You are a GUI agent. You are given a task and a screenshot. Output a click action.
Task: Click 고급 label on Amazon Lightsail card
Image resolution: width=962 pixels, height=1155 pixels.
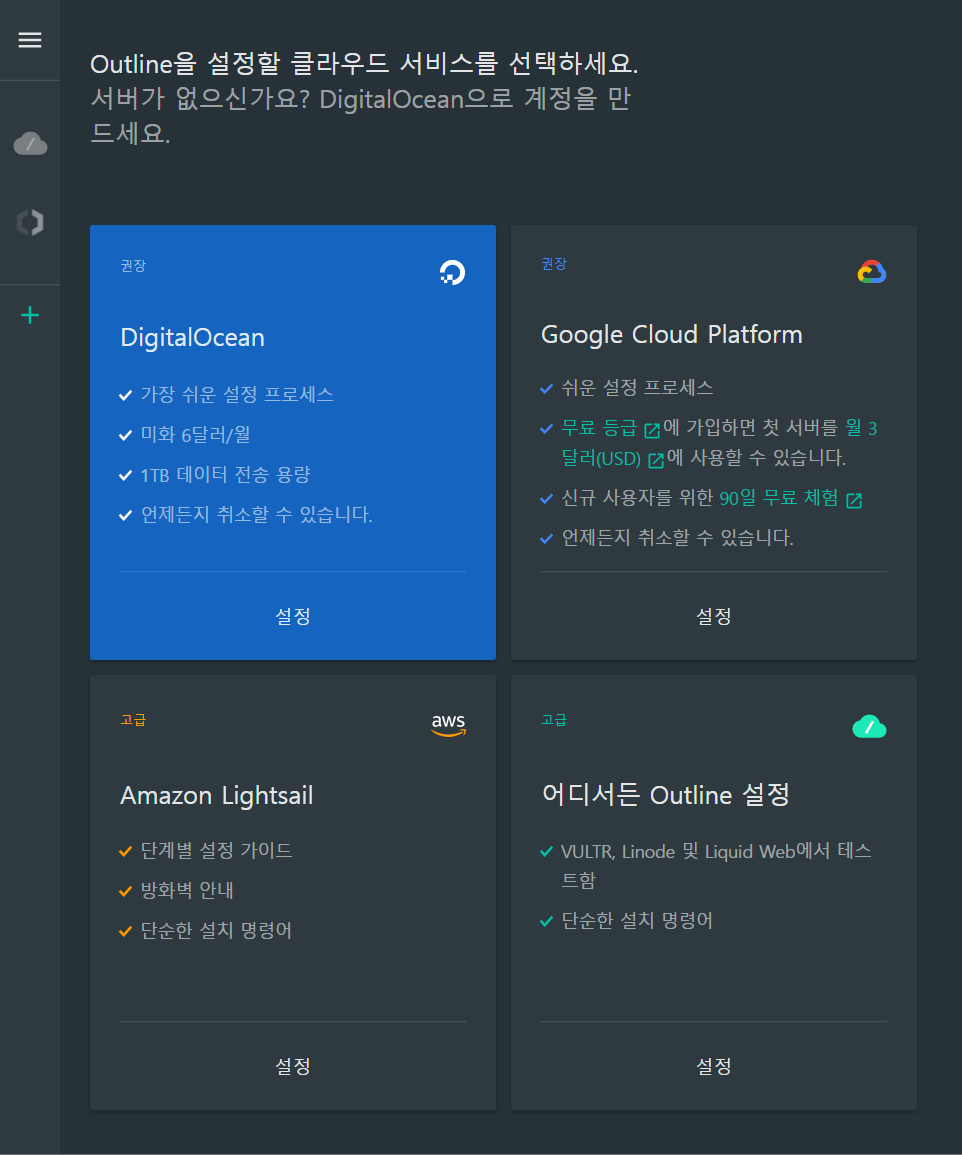(133, 720)
